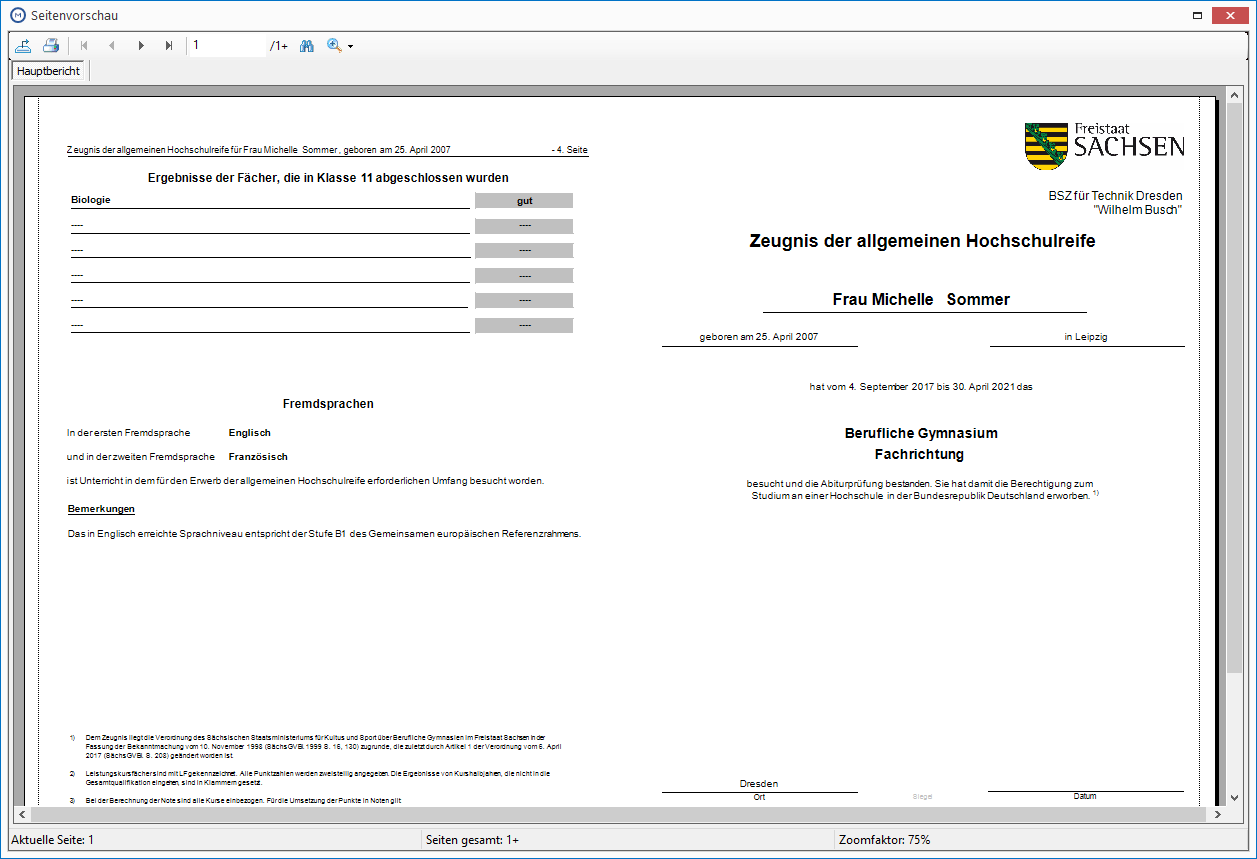Click the print report icon
This screenshot has height=859, width=1257.
pyautogui.click(x=51, y=45)
